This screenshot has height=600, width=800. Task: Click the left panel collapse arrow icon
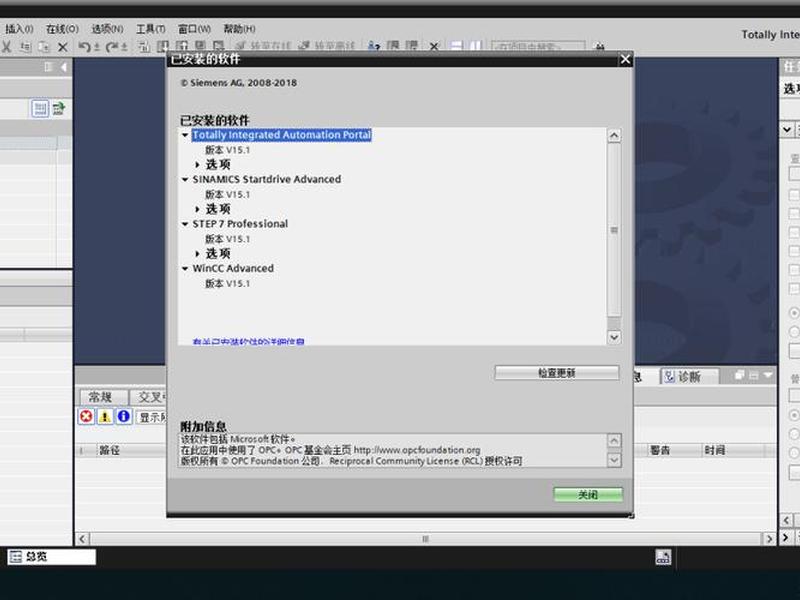(x=64, y=67)
